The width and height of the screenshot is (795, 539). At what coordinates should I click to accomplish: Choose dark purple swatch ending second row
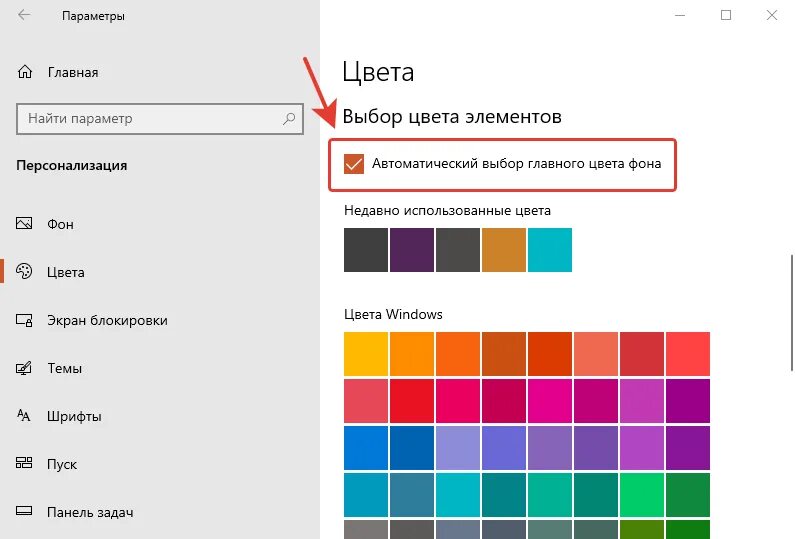tap(688, 401)
